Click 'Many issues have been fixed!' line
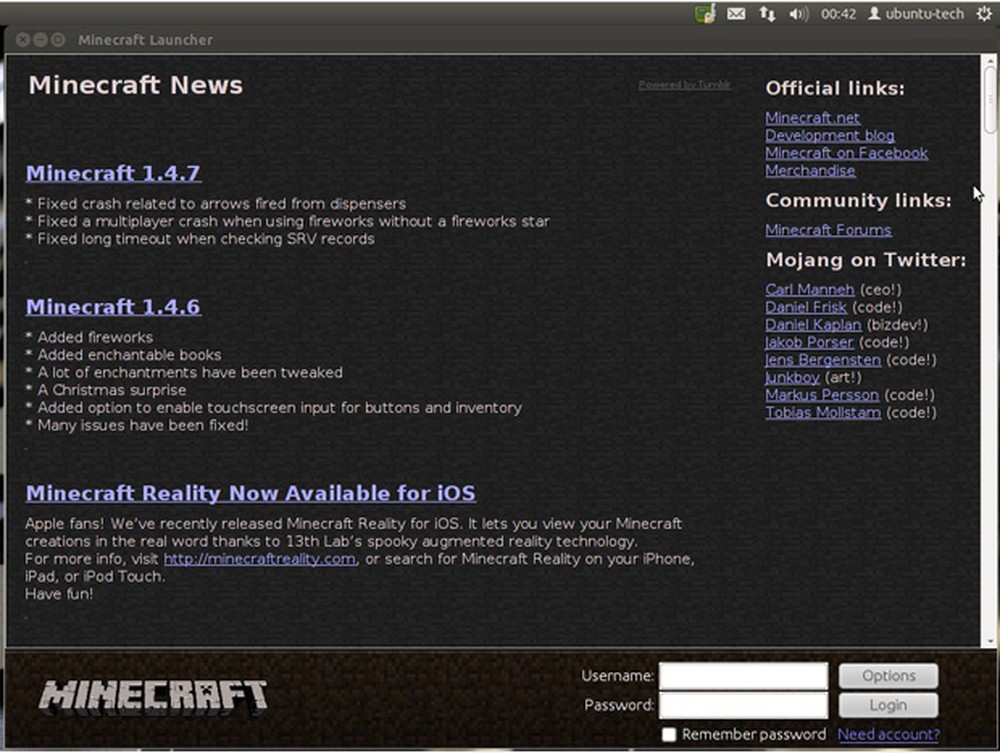Screen dimensions: 1000x753 tap(136, 425)
